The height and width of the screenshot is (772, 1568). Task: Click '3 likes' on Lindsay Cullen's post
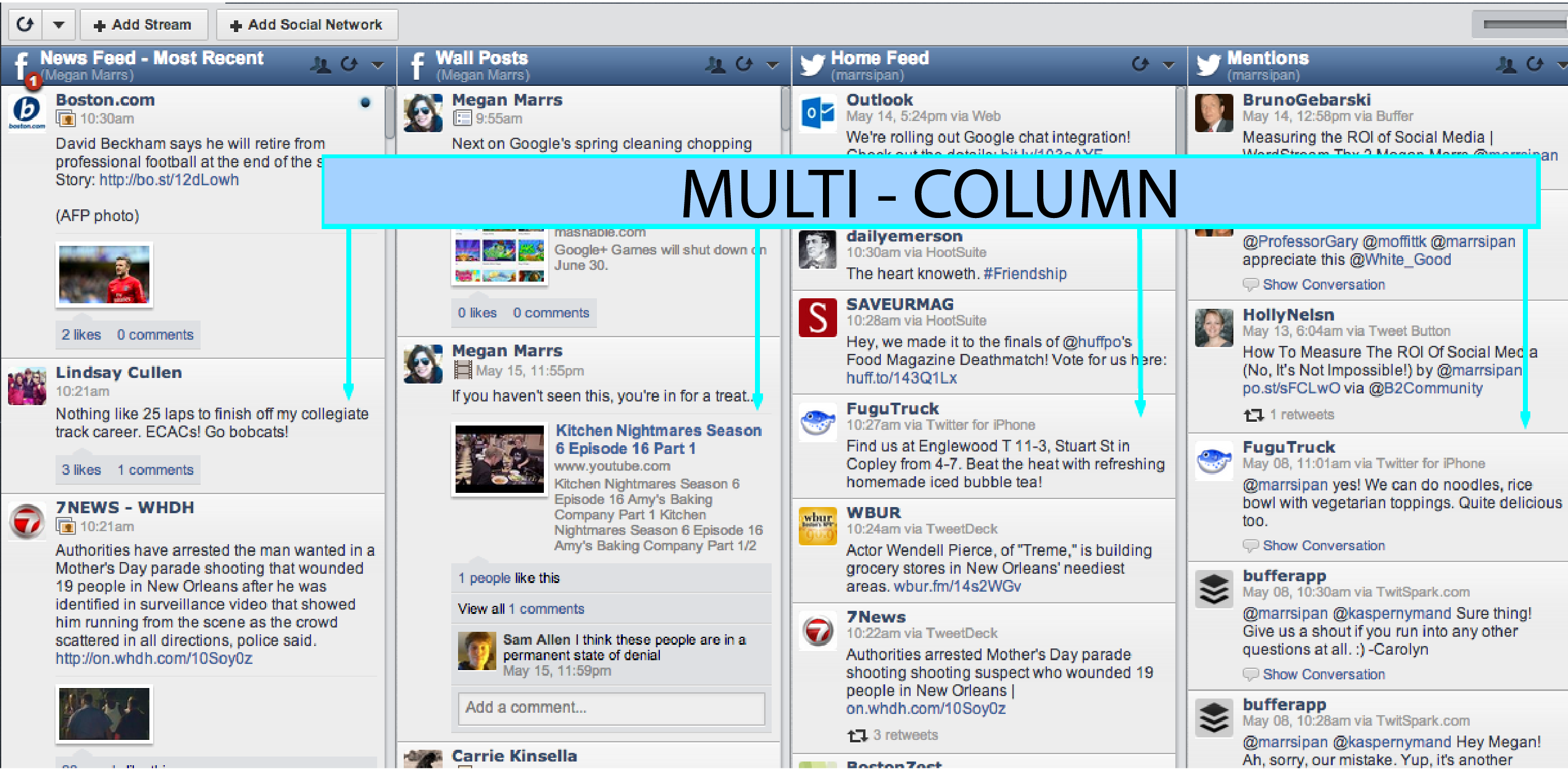tap(81, 470)
